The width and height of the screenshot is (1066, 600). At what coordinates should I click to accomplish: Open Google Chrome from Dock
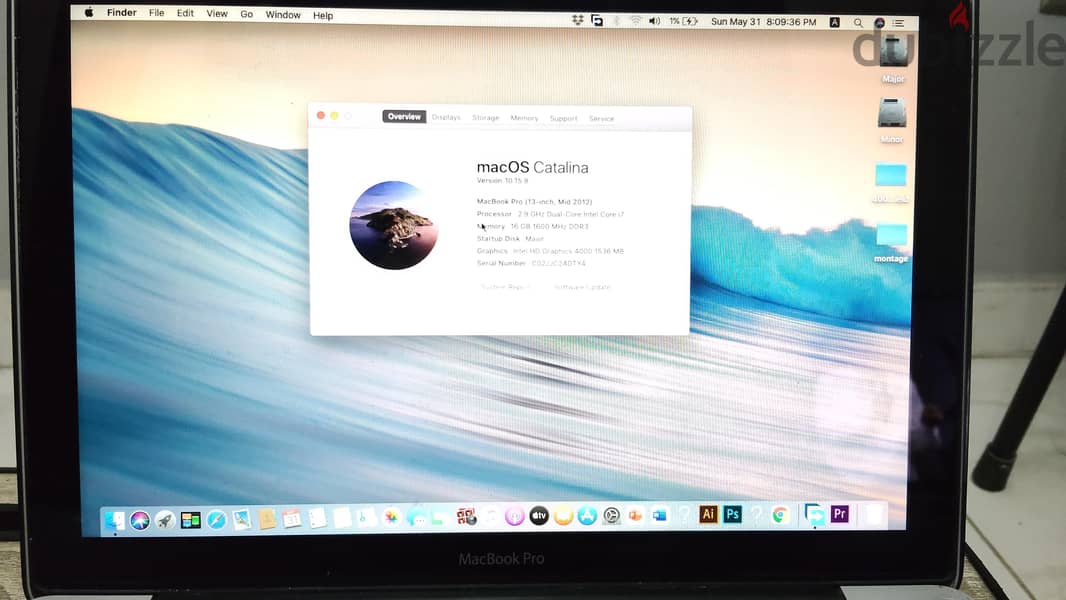(780, 515)
